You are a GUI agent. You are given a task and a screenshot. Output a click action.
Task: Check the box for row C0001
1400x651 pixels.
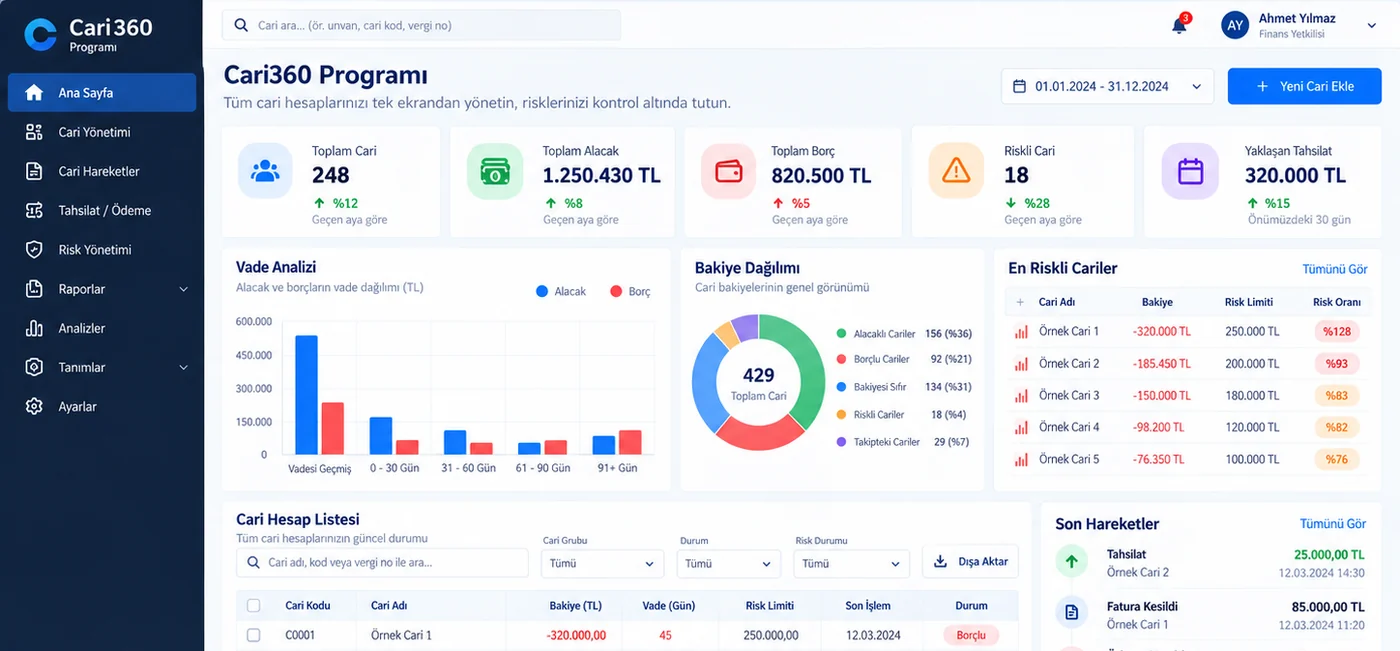pyautogui.click(x=253, y=635)
